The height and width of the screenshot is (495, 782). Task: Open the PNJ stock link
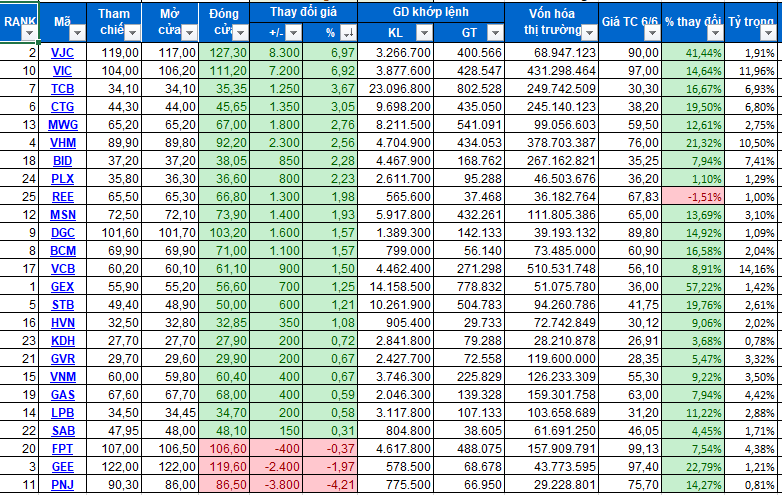point(62,485)
